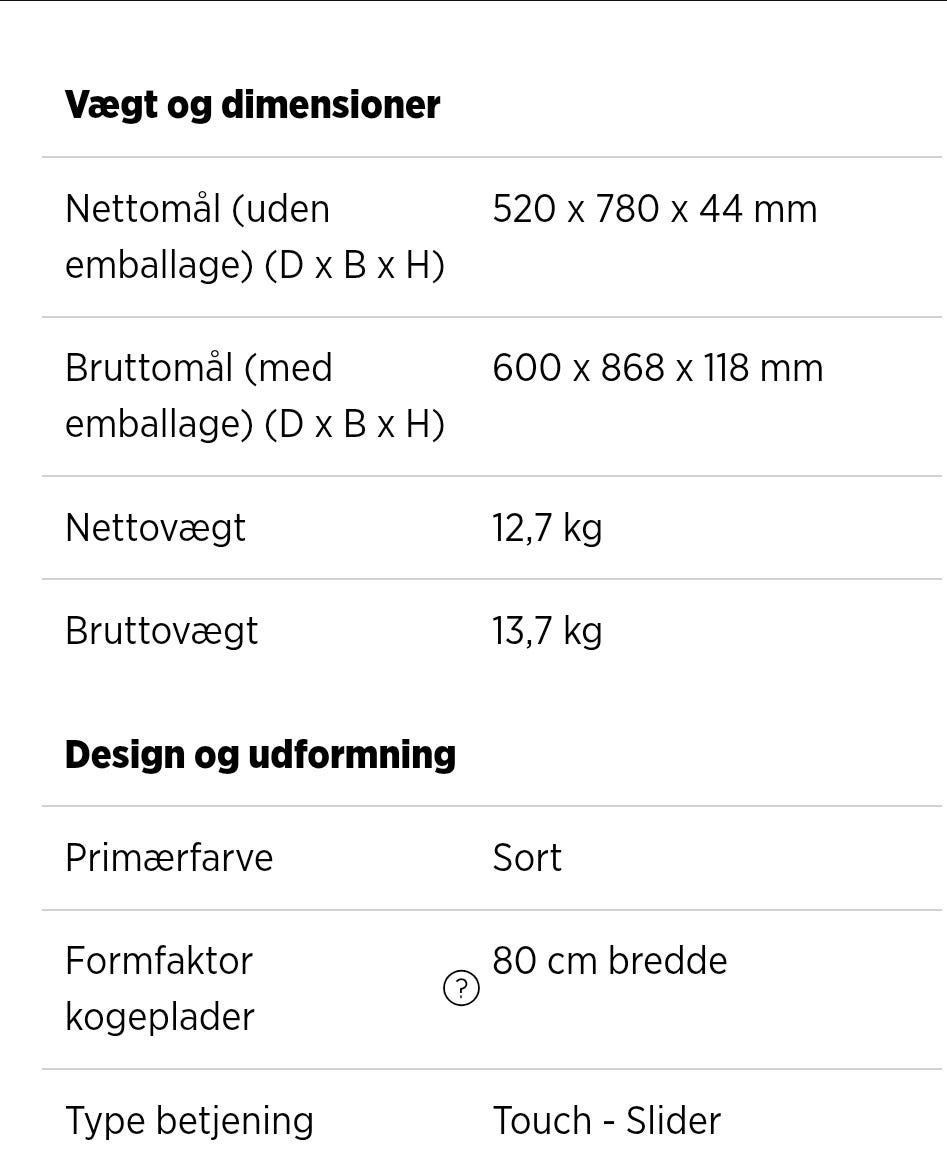
Task: Click the 600 x 868 x 118 mm value
Action: [657, 368]
